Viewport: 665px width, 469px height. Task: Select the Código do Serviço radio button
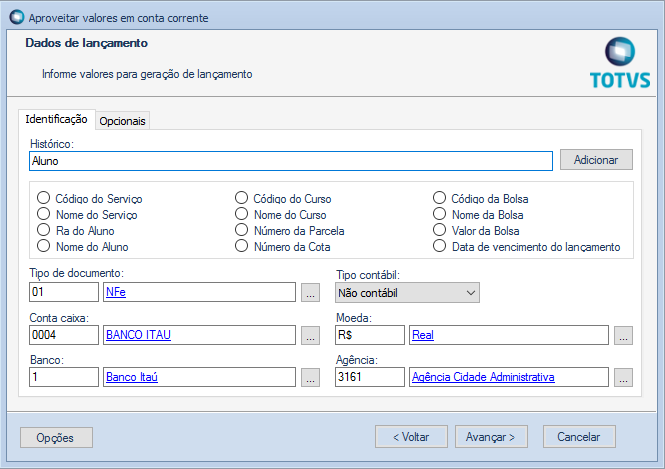(43, 198)
